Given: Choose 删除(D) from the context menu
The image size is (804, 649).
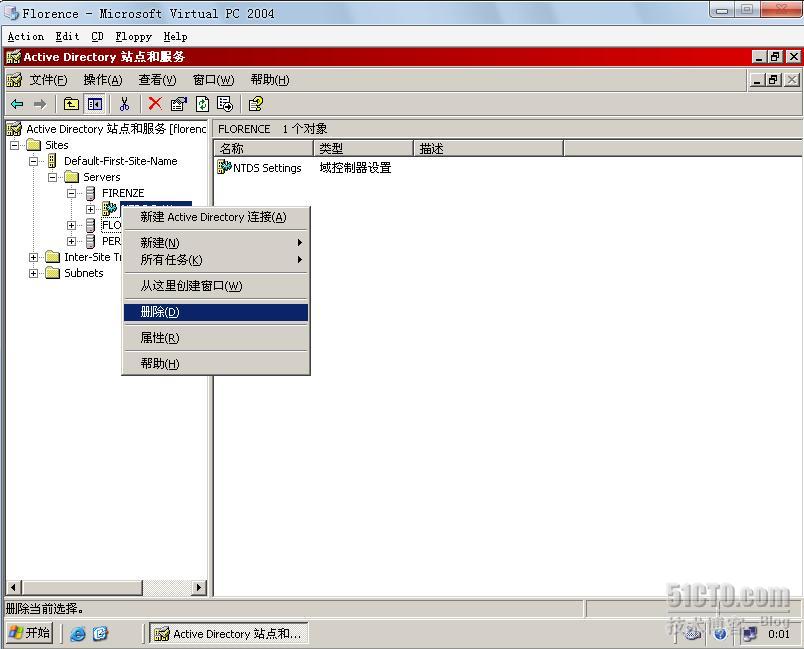Looking at the screenshot, I should [216, 312].
